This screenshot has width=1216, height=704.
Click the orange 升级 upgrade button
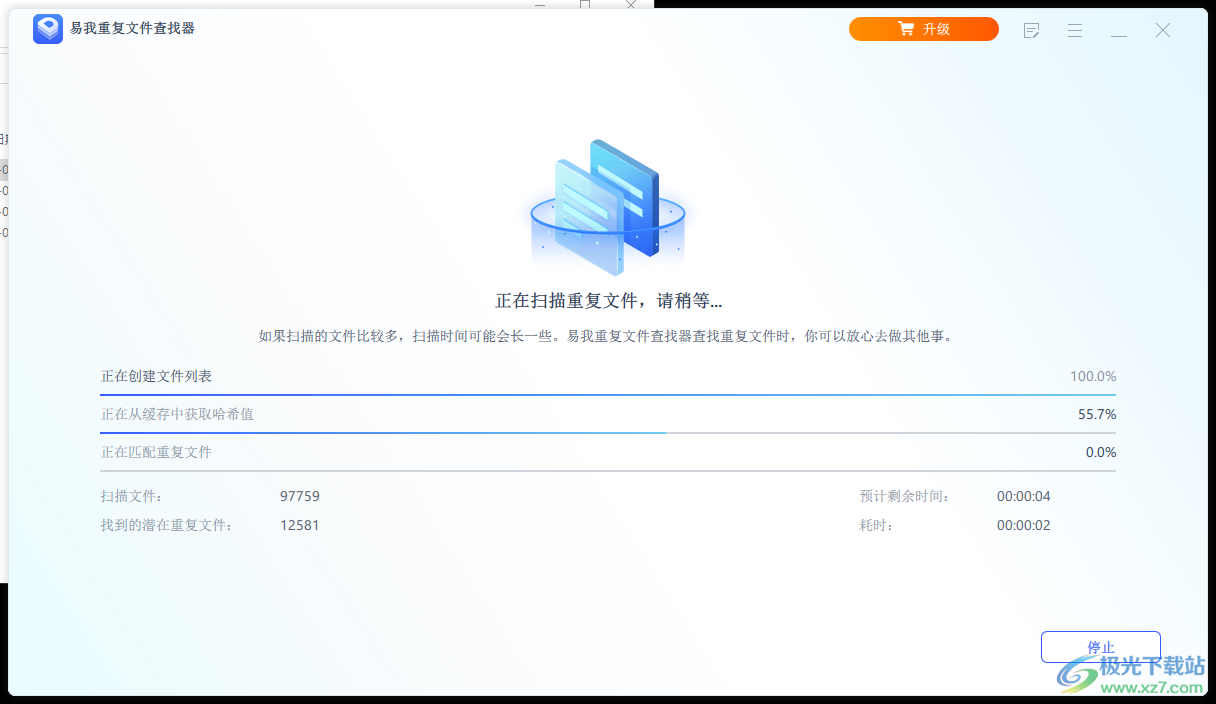click(x=923, y=29)
